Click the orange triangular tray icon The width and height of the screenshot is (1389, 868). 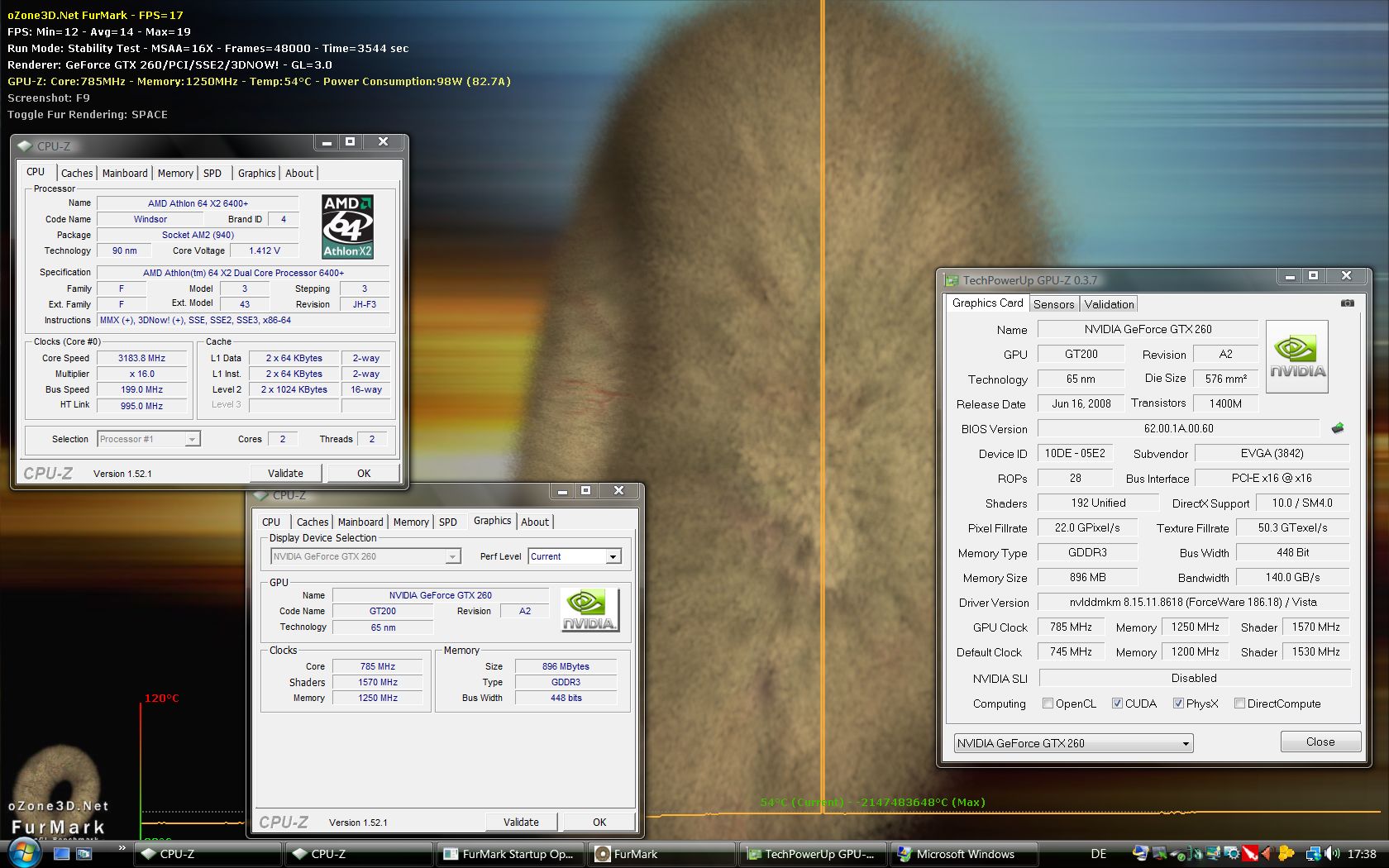click(x=1267, y=854)
